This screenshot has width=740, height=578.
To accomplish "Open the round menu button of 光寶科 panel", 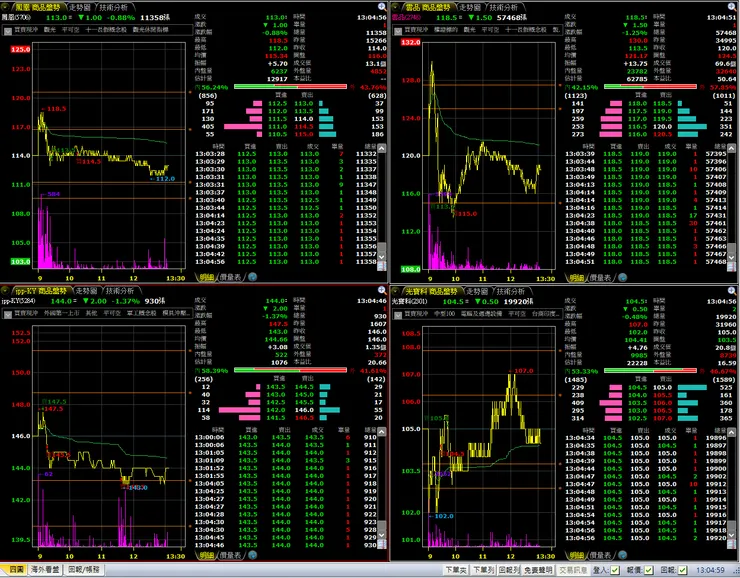I will click(x=395, y=291).
